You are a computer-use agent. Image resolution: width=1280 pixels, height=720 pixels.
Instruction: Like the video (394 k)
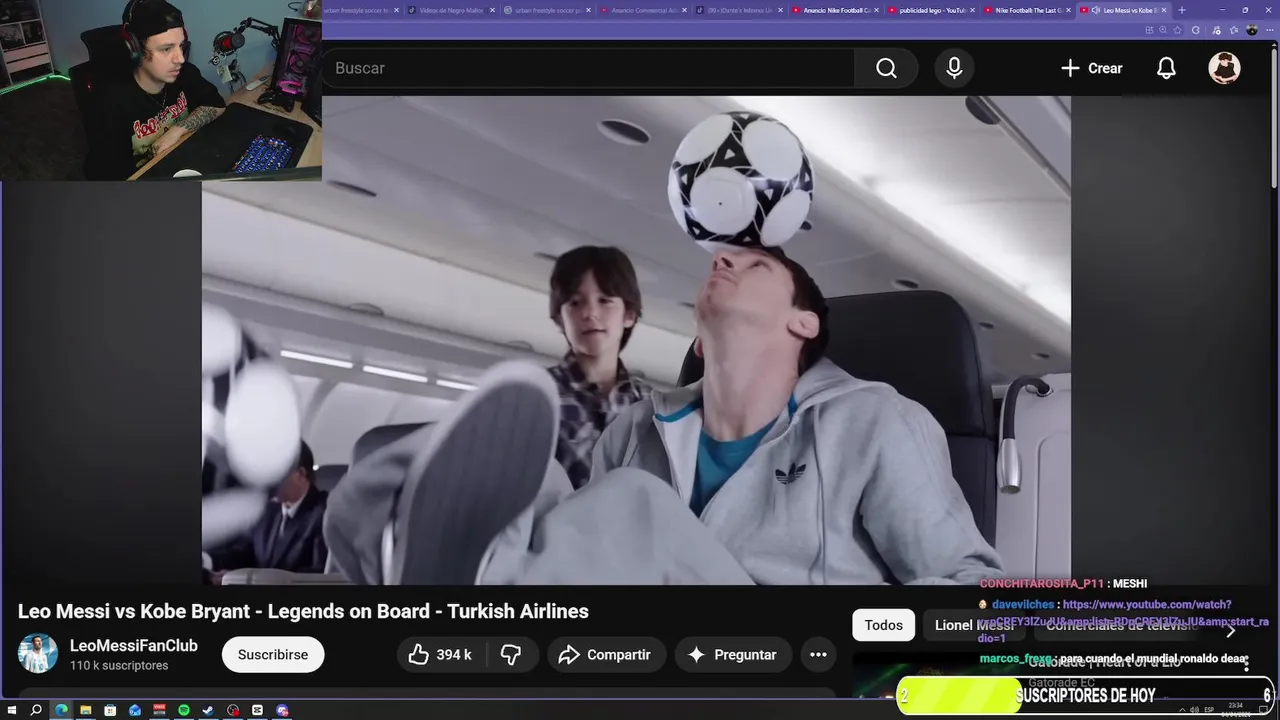440,655
